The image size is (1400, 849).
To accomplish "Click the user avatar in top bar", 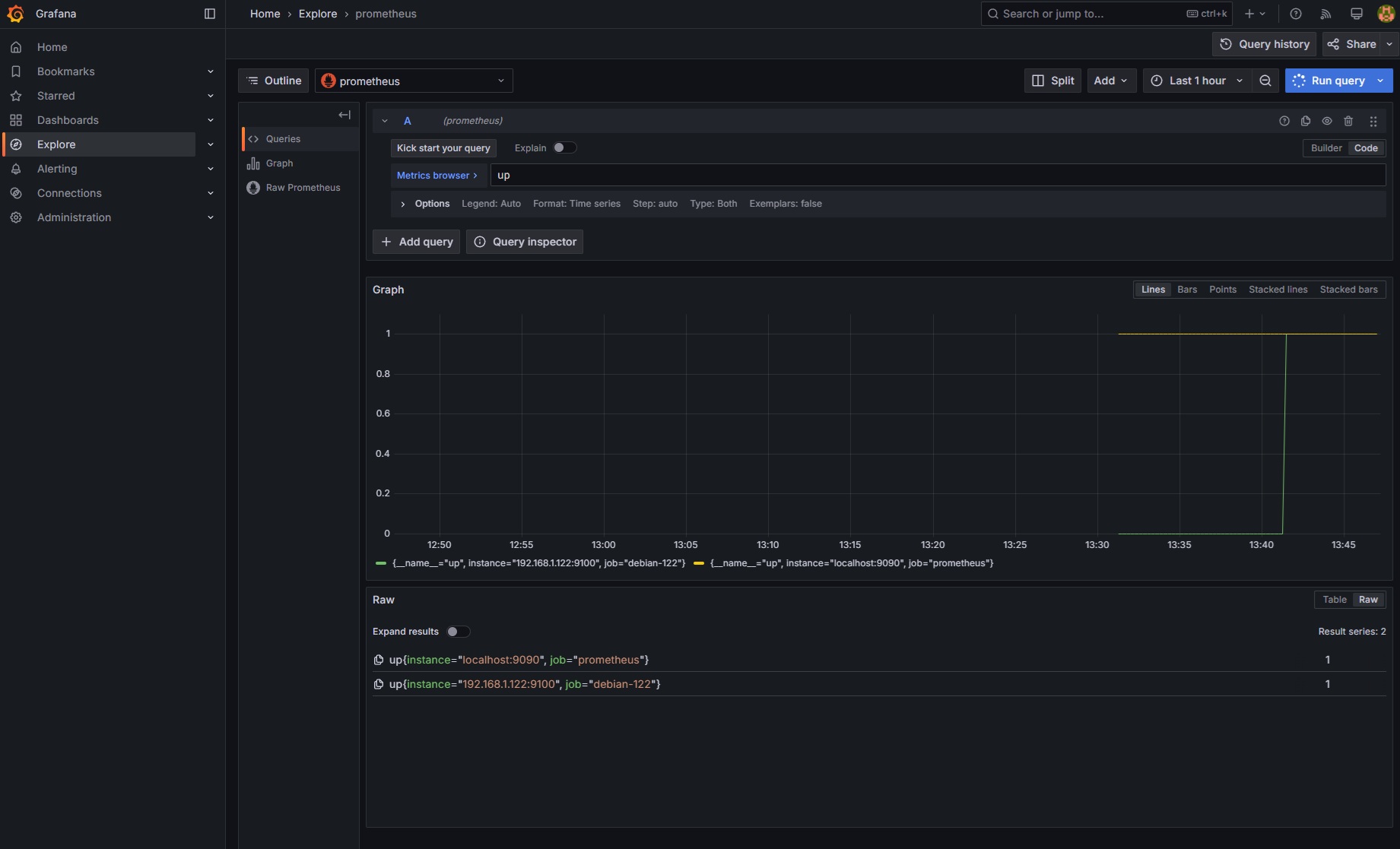I will (1386, 14).
